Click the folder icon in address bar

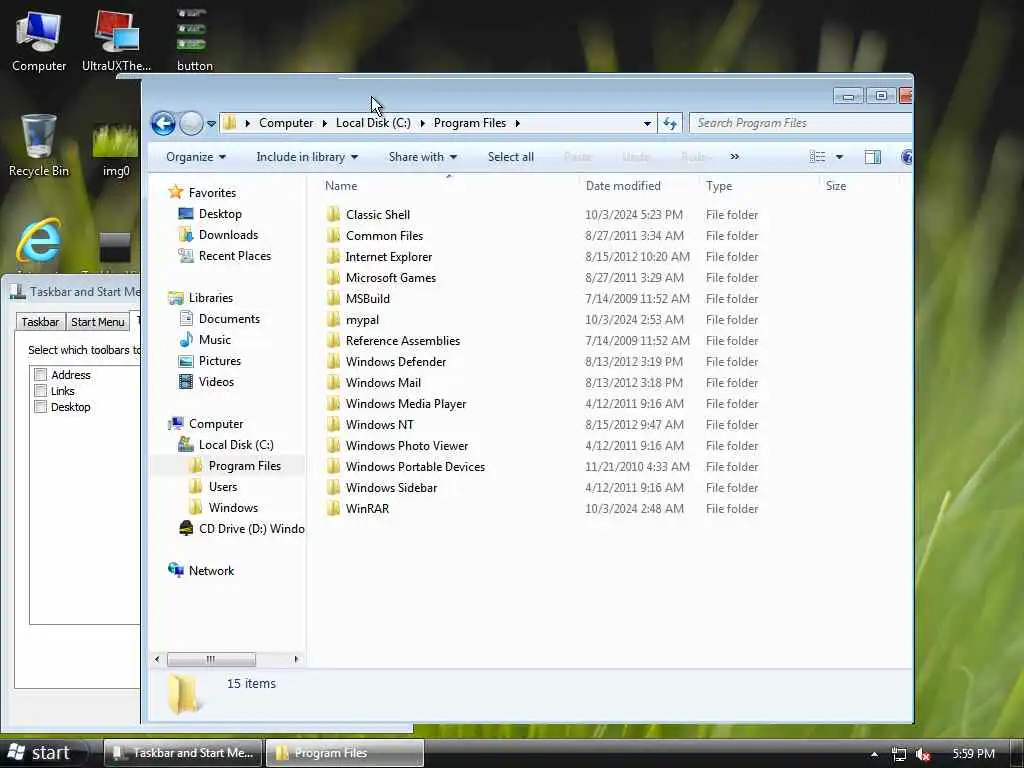[230, 123]
